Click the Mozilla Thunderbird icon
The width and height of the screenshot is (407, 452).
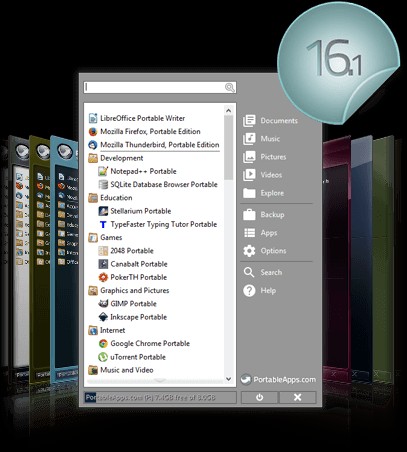click(93, 145)
